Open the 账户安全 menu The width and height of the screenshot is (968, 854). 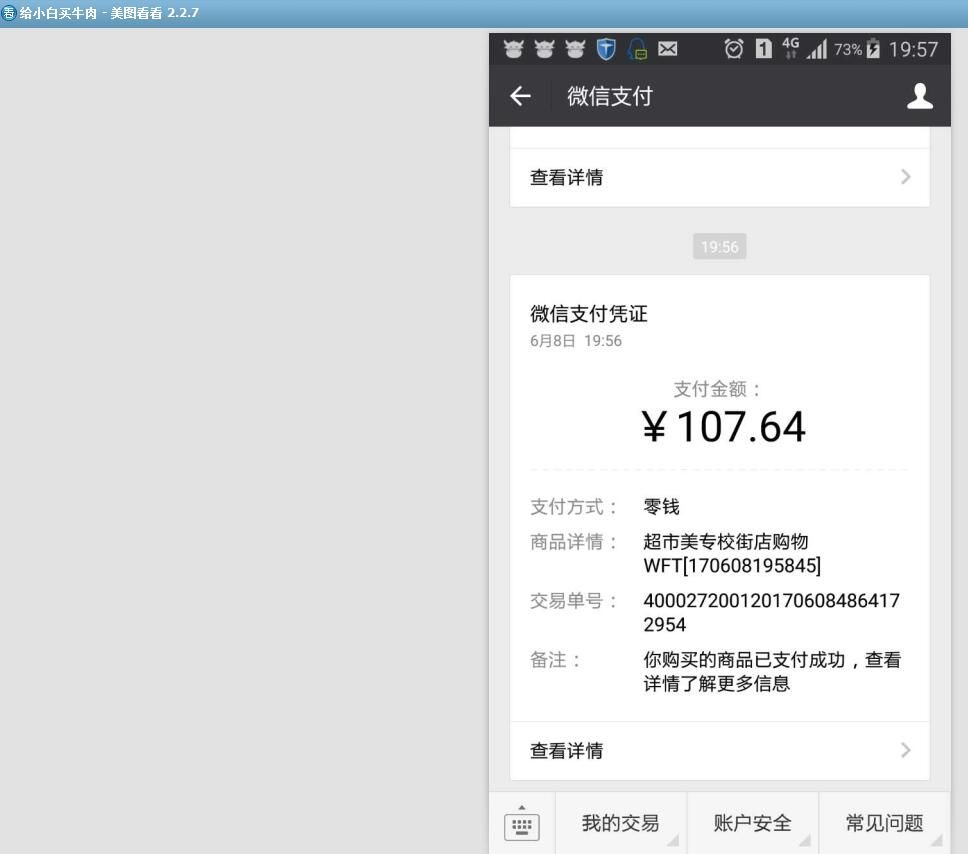[x=753, y=823]
